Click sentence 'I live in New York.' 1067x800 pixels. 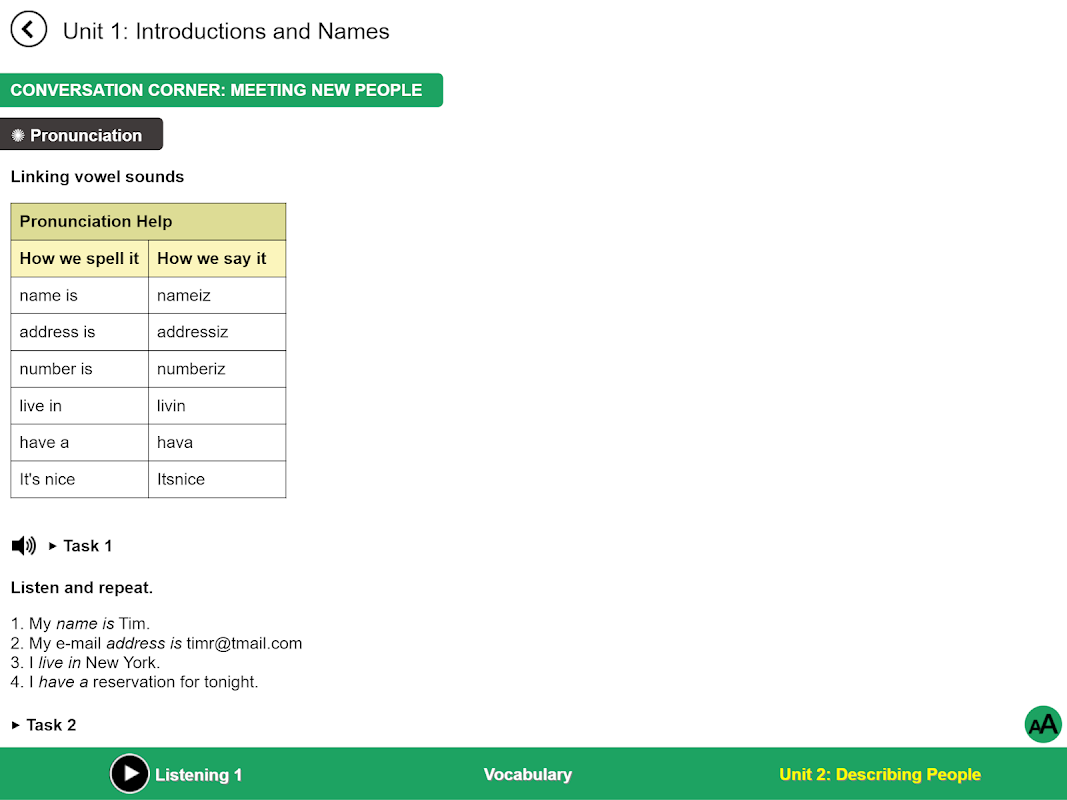(x=86, y=663)
